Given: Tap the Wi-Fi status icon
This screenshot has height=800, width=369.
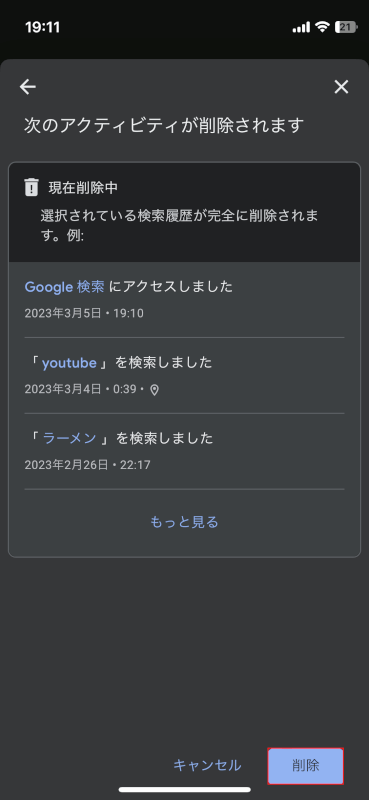Looking at the screenshot, I should [x=322, y=27].
